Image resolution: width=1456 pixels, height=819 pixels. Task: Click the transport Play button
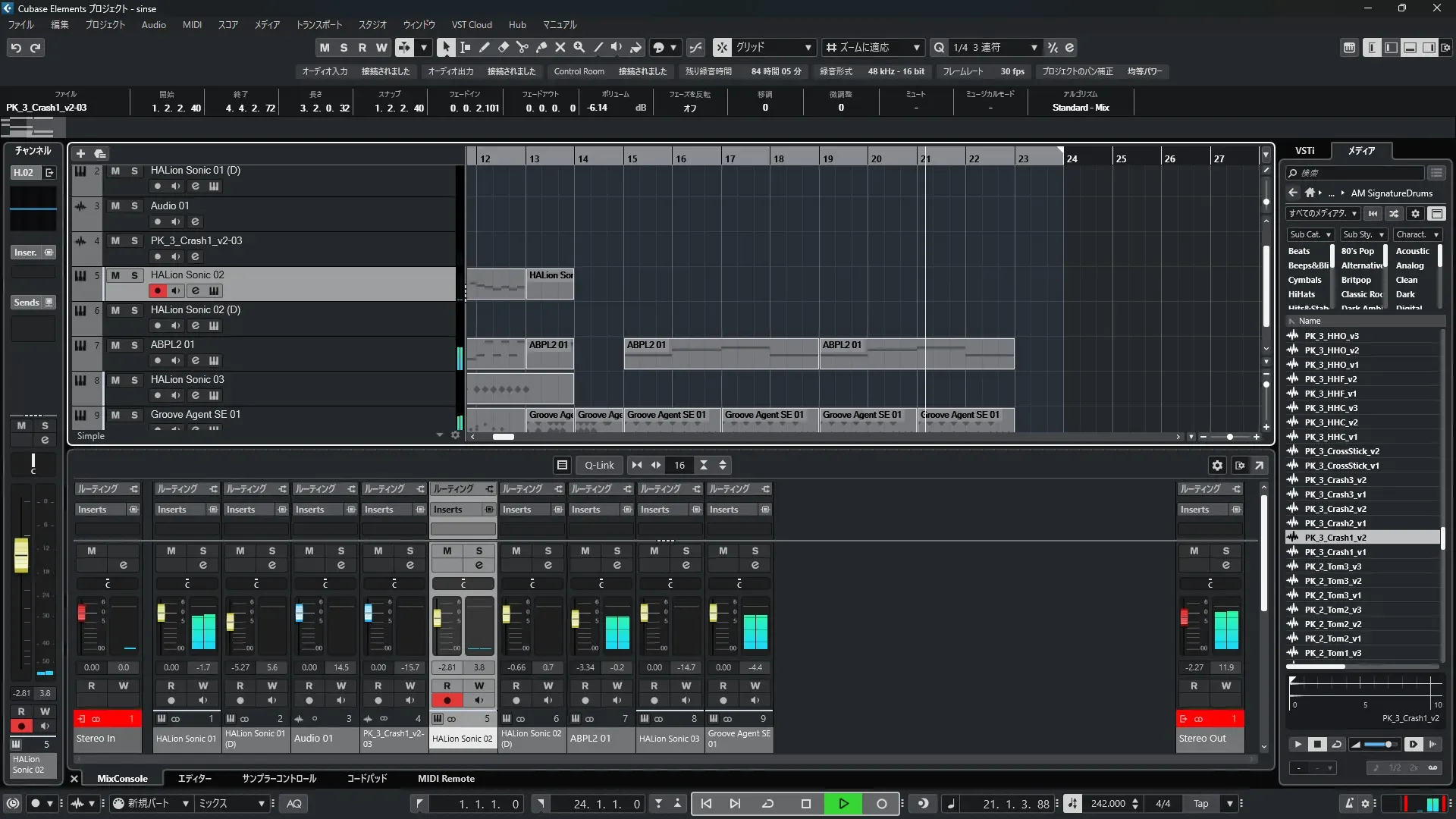pyautogui.click(x=843, y=804)
